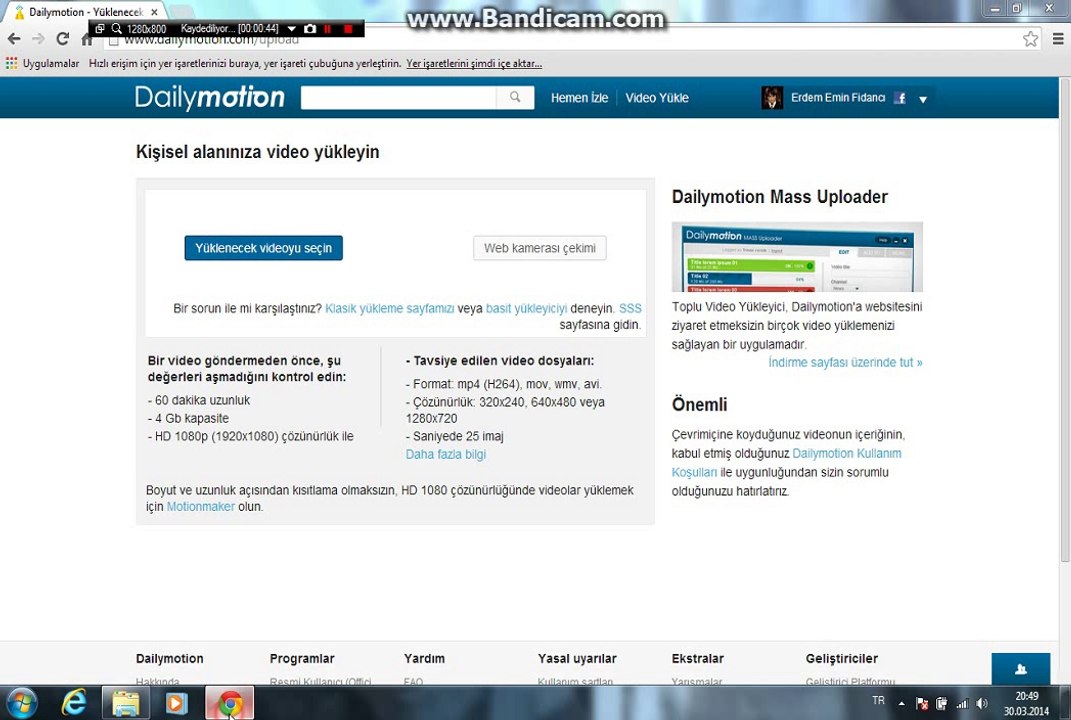Click the footer heading Programlar
This screenshot has height=720, width=1071.
(x=302, y=659)
